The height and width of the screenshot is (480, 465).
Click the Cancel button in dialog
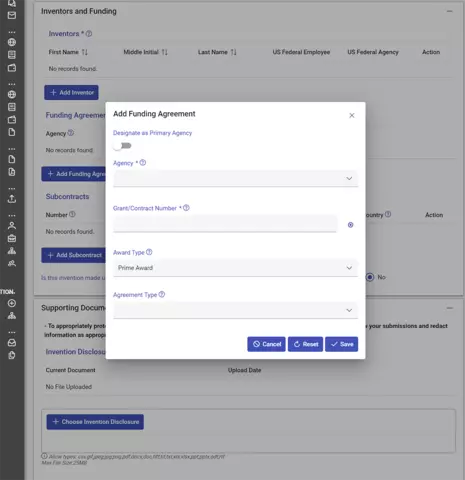(266, 344)
